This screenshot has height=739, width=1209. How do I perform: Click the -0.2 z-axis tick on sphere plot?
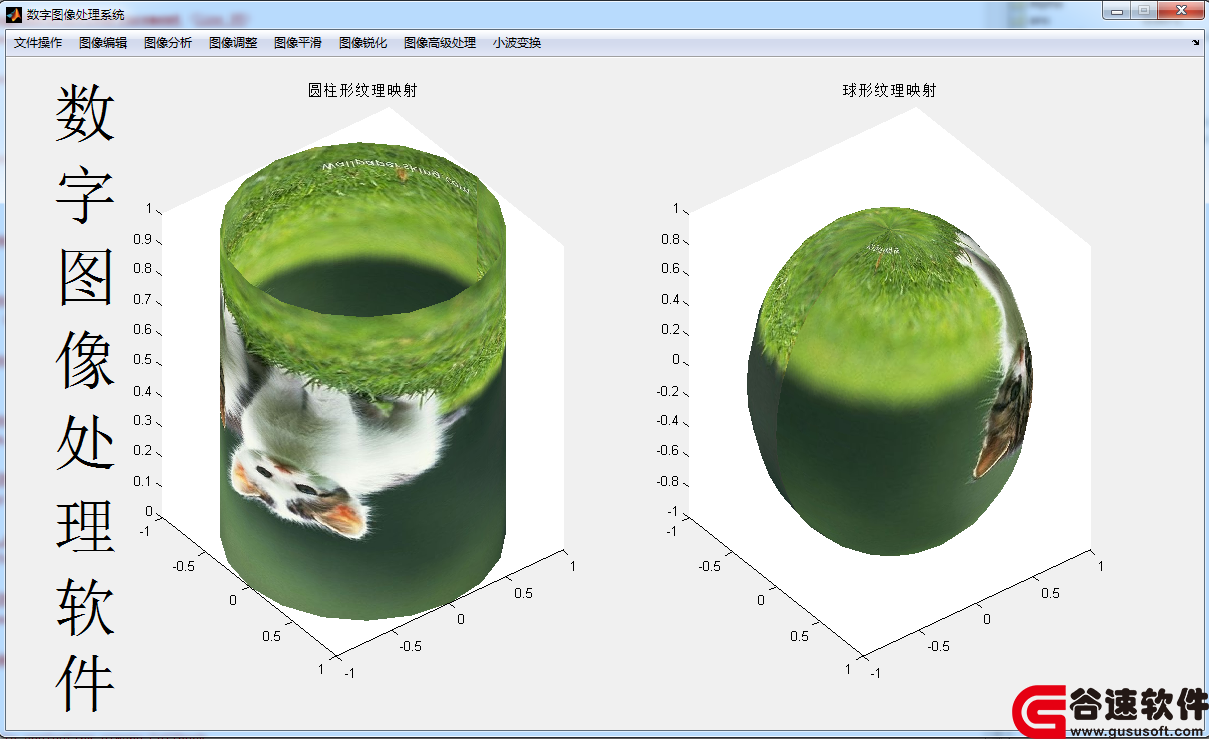point(668,390)
